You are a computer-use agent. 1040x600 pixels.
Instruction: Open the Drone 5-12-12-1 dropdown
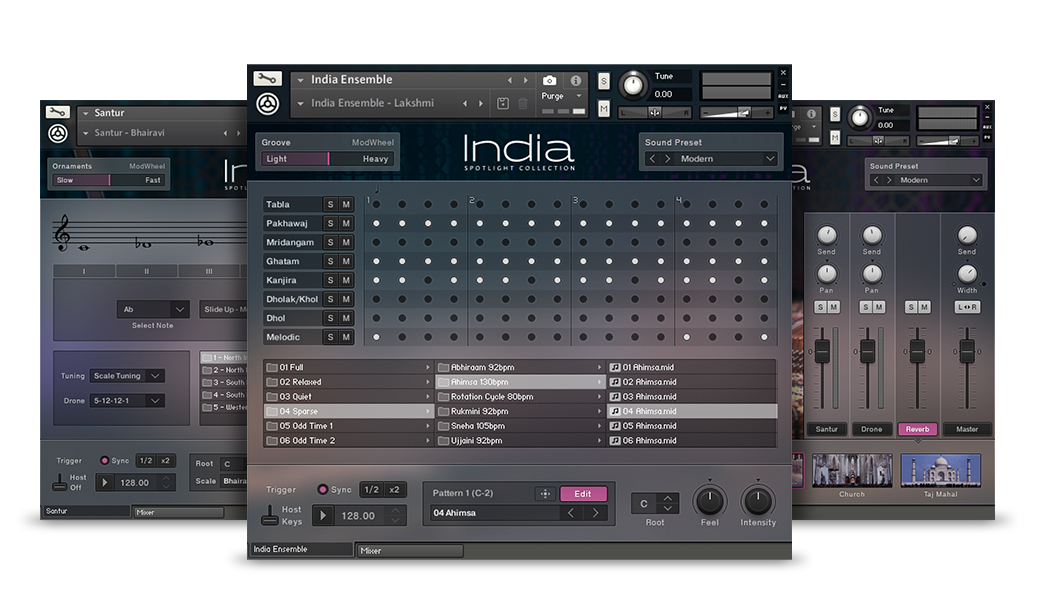(127, 400)
